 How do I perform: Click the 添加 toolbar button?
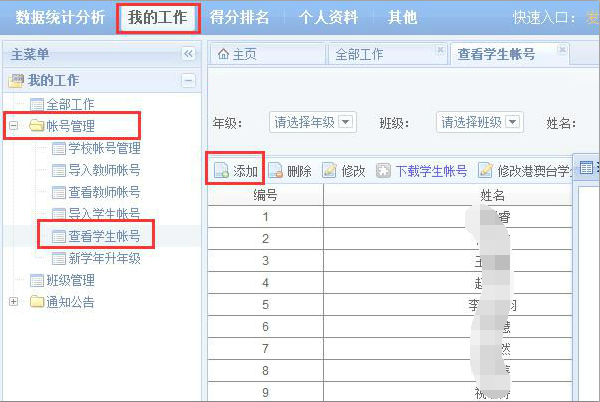click(235, 171)
